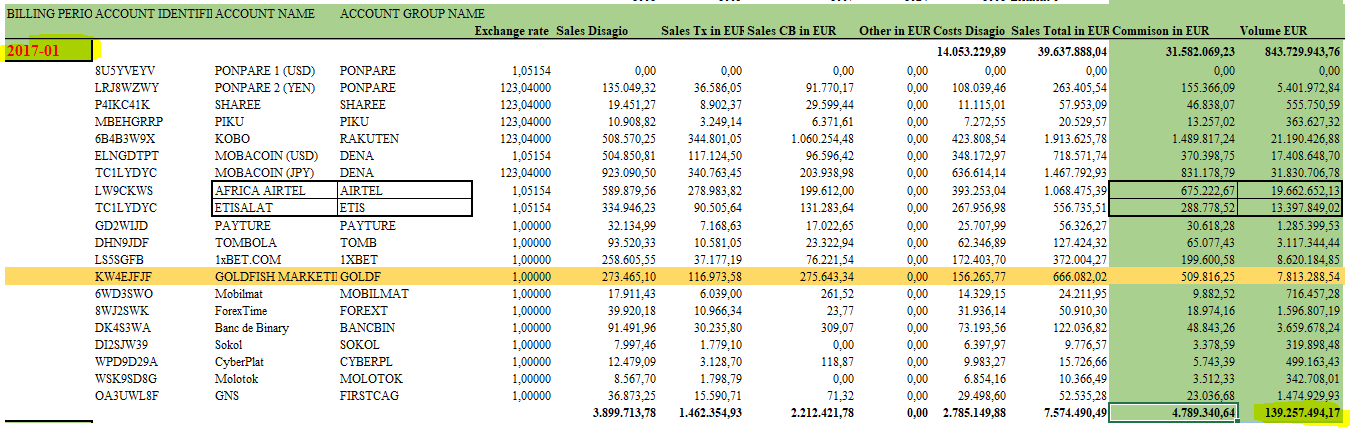The width and height of the screenshot is (1350, 427).
Task: Click the ForexTime account name cell
Action: point(245,309)
